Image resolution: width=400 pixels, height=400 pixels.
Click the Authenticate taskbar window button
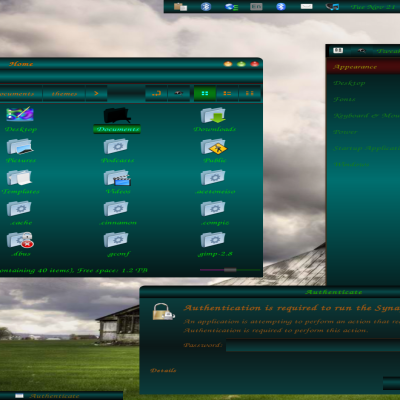click(x=61, y=396)
